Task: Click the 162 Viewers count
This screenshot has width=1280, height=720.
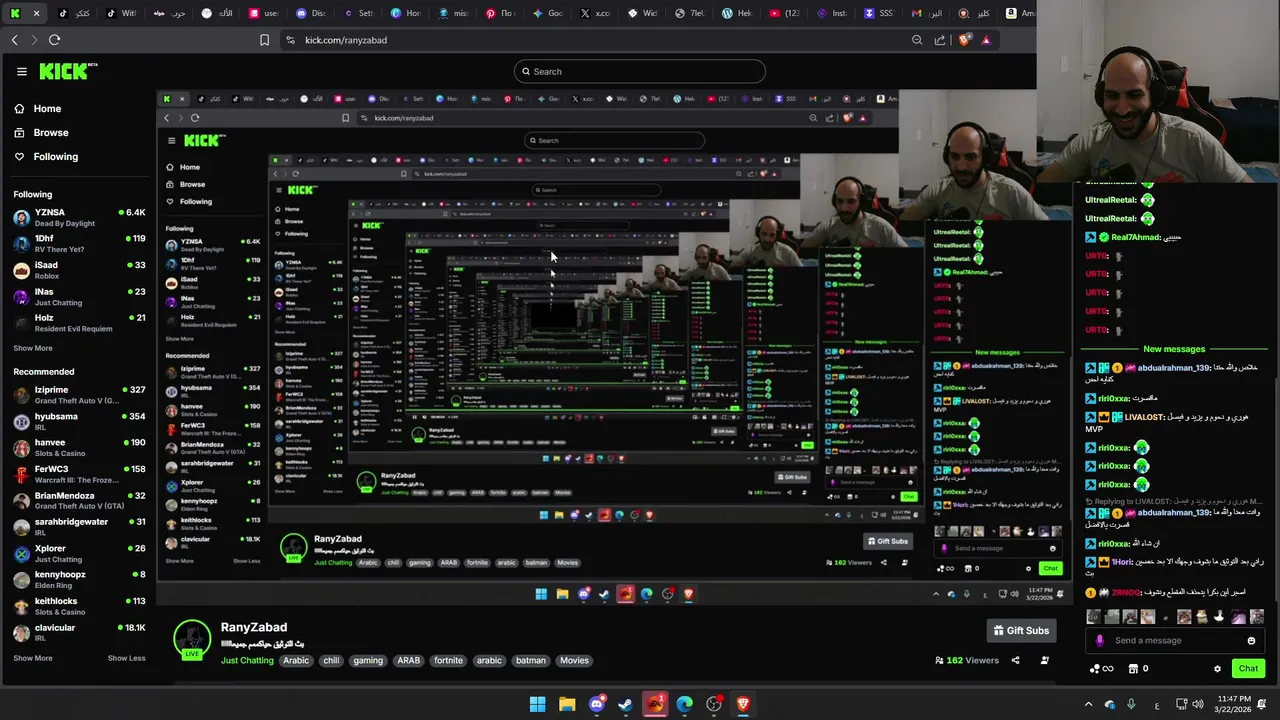Action: [966, 660]
